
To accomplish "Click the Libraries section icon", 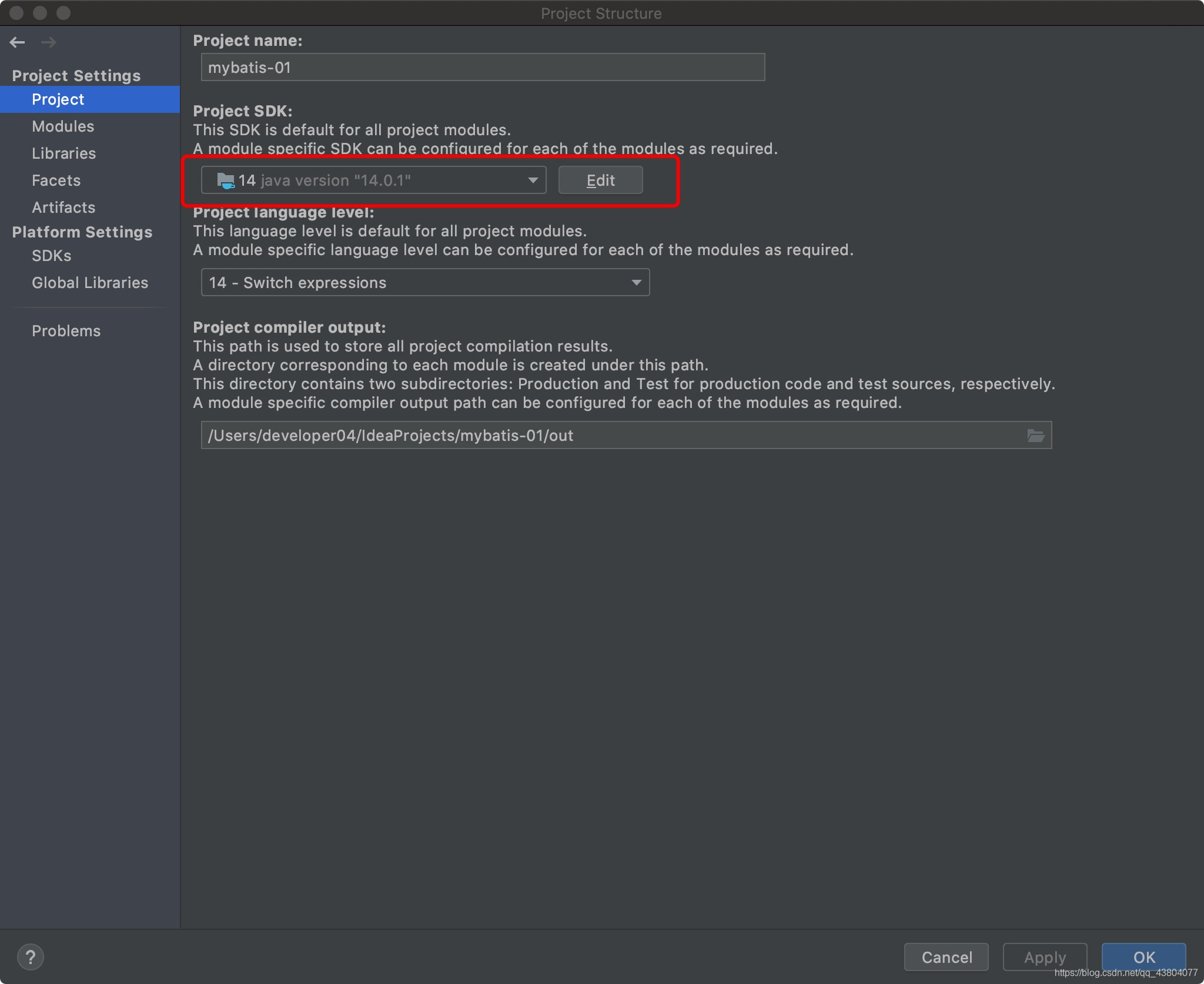I will tap(62, 153).
